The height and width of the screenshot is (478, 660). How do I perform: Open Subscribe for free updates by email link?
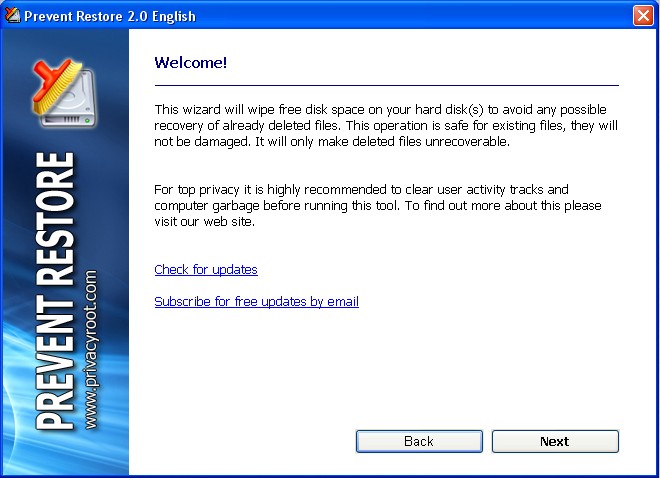pos(256,302)
